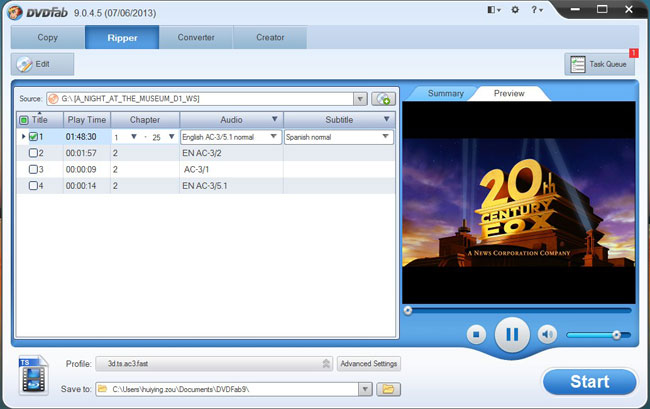
Task: Open the Audio column header dropdown
Action: coord(274,119)
